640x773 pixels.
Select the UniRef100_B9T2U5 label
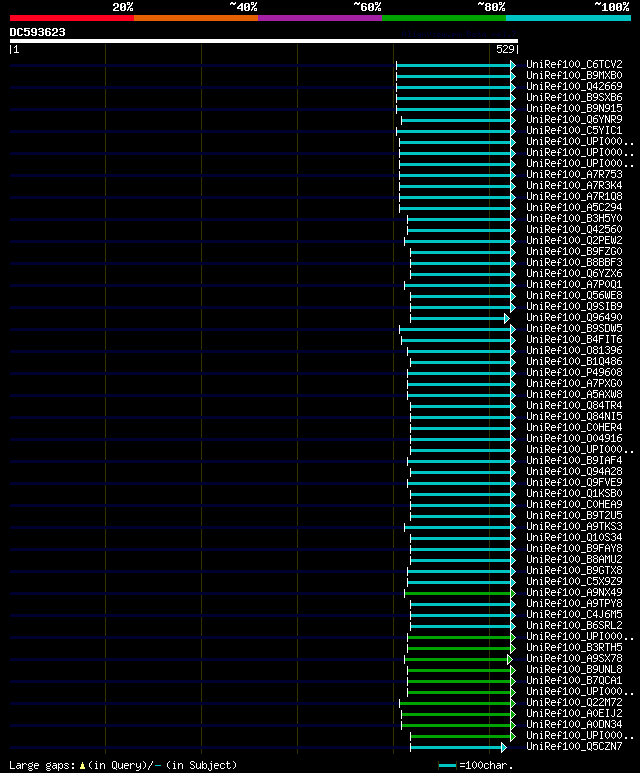tap(574, 515)
